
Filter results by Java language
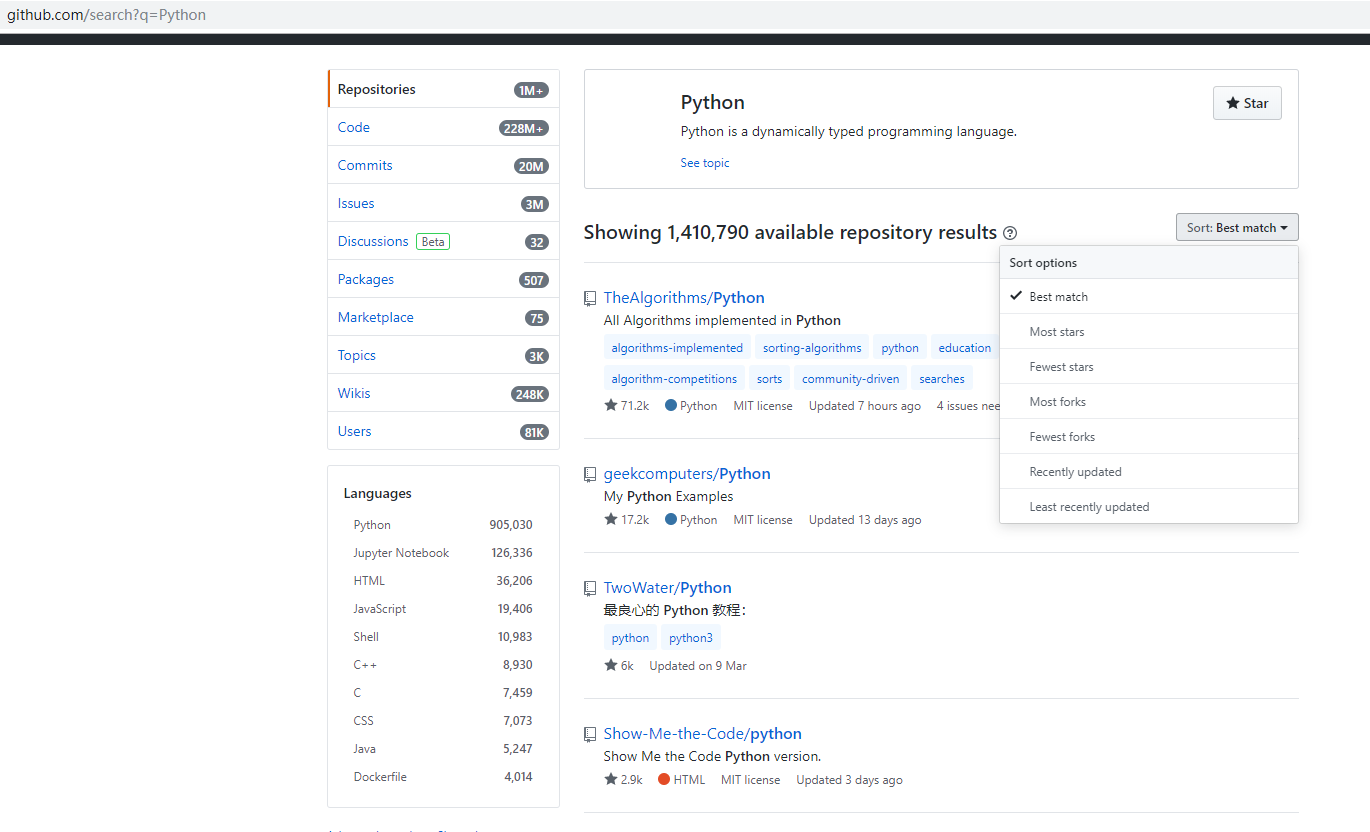point(443,749)
